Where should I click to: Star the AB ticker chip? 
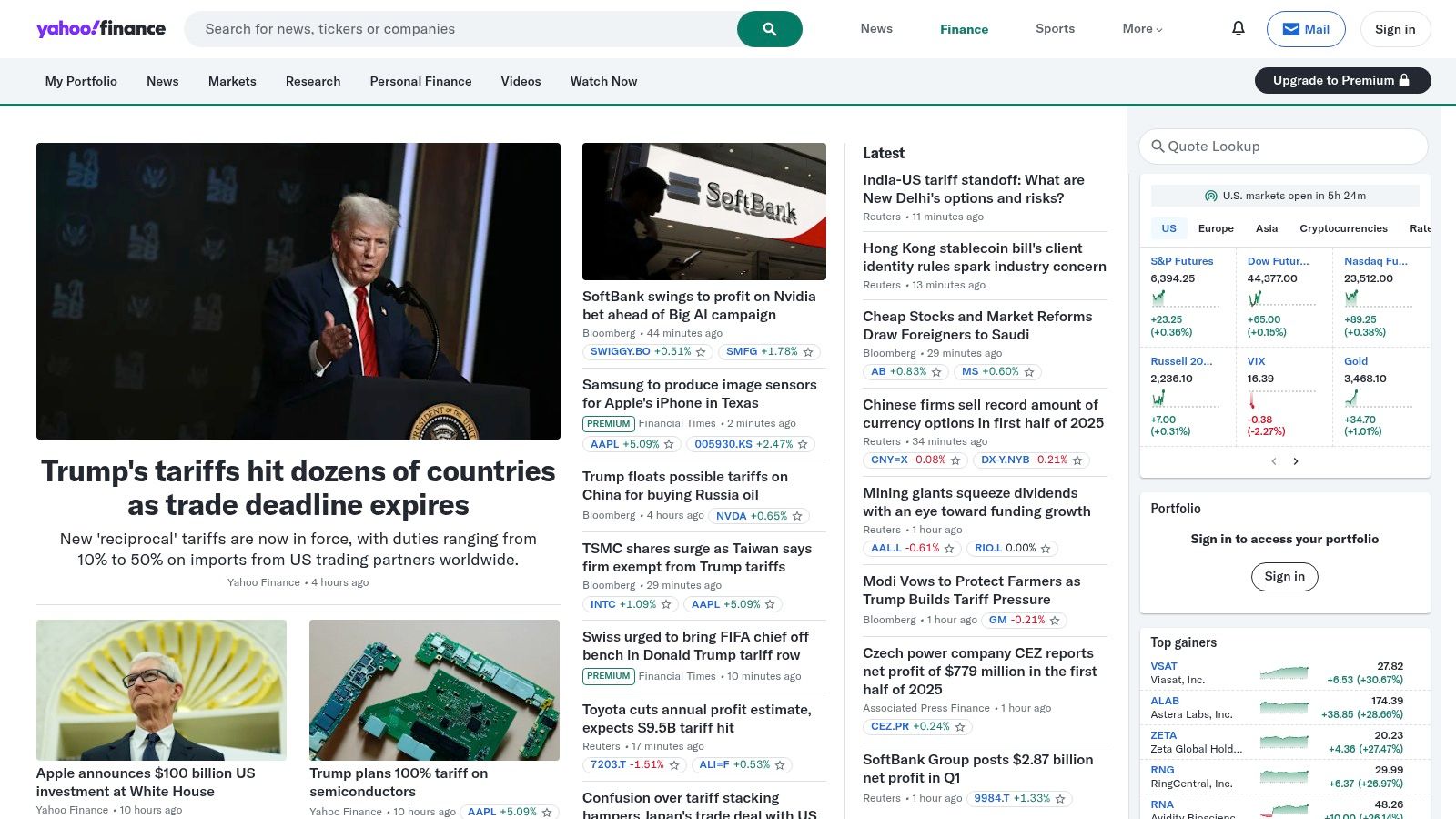[936, 372]
